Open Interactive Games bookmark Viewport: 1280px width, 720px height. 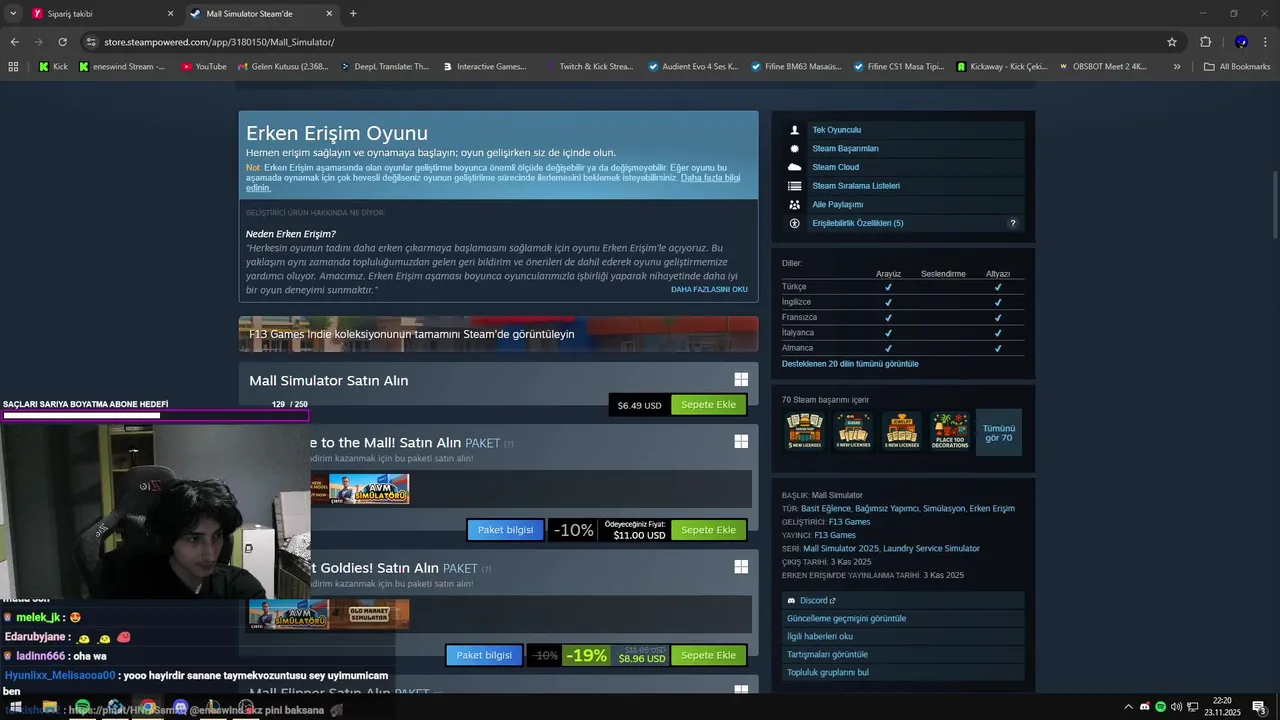[484, 67]
